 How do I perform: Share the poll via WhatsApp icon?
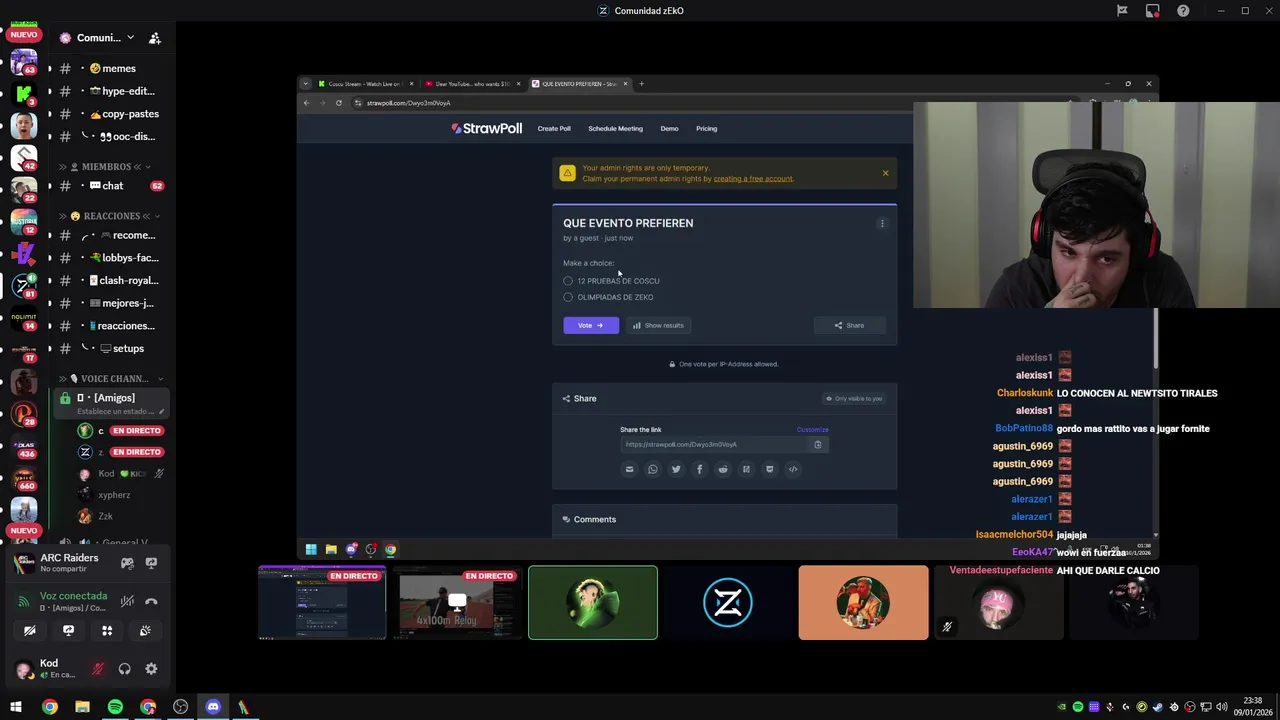(x=653, y=469)
